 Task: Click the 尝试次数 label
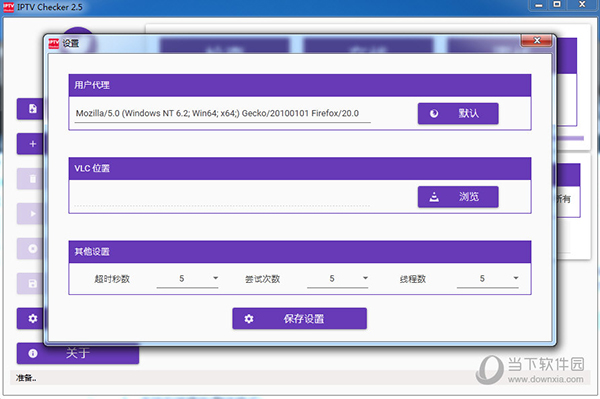coord(262,279)
